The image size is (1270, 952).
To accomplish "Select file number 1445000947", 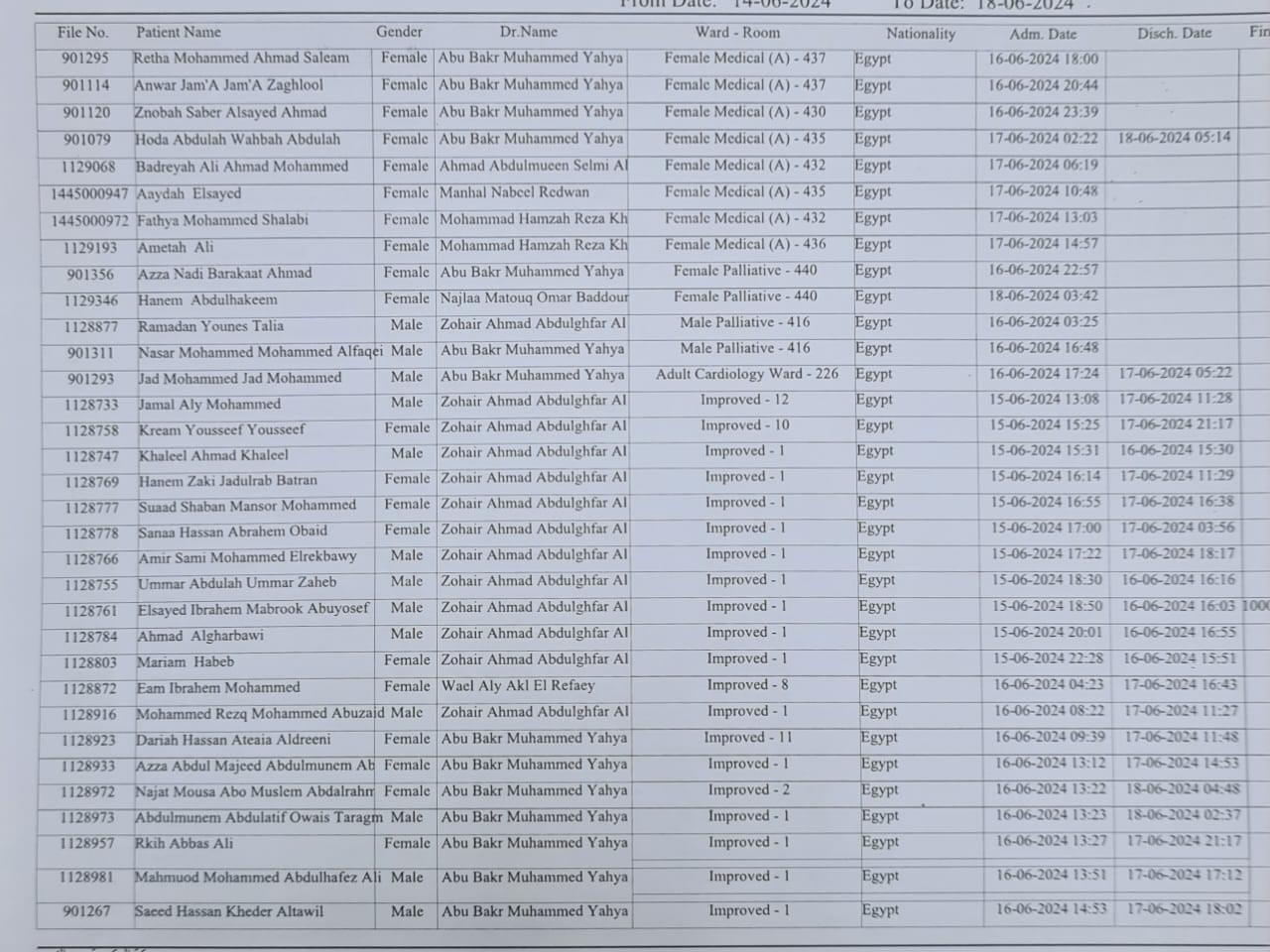I will click(89, 194).
